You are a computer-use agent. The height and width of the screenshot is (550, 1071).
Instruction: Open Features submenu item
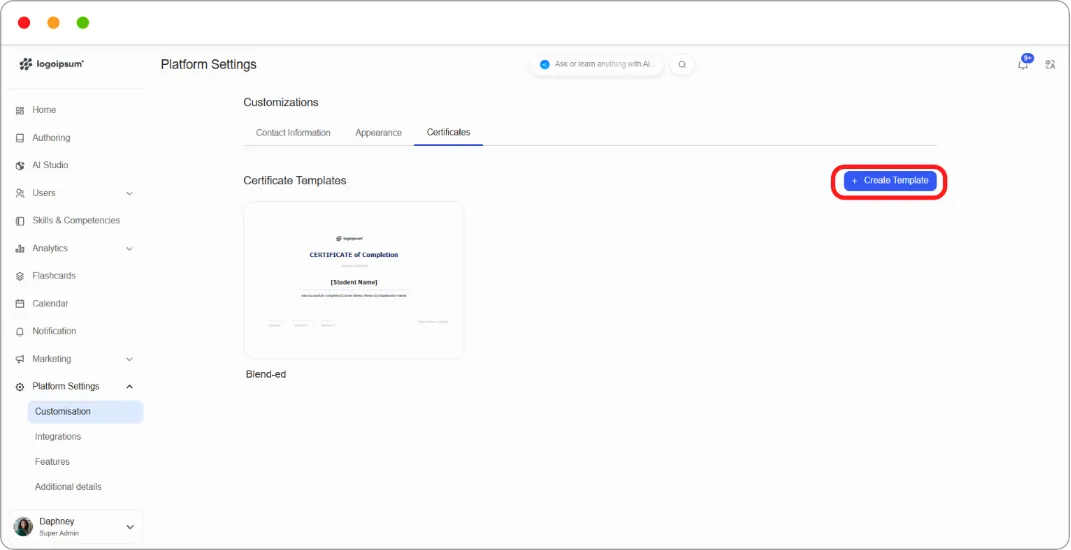coord(53,462)
